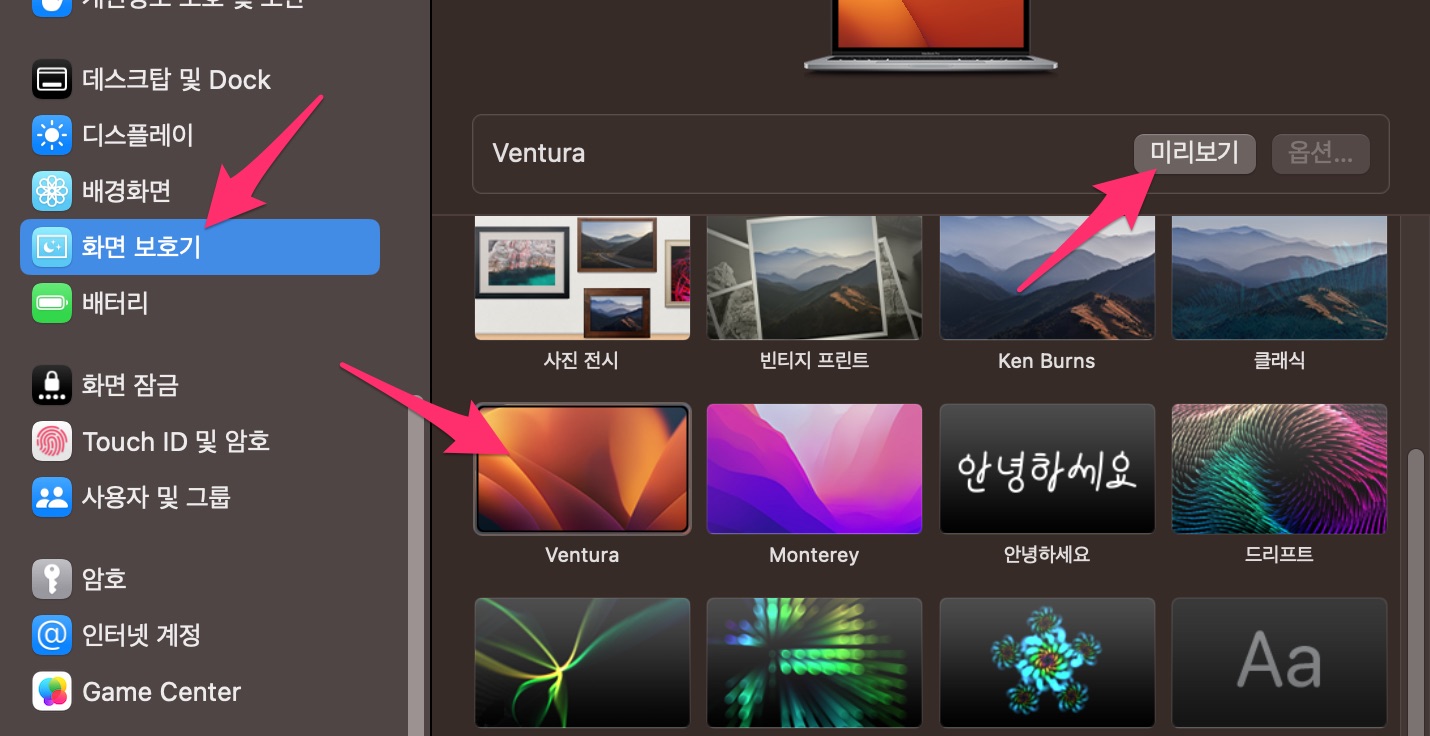The height and width of the screenshot is (736, 1430).
Task: Select the Ventura screen saver thumbnail
Action: [582, 469]
